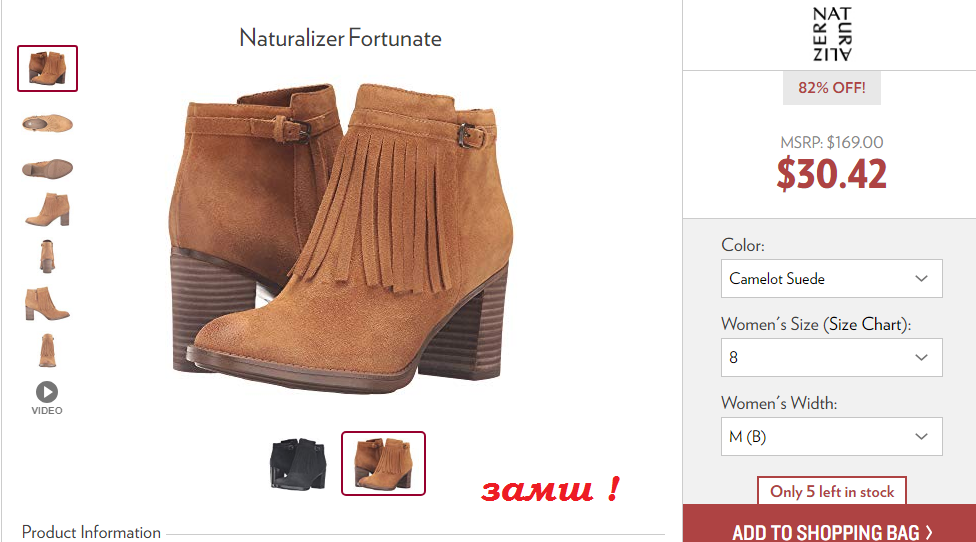The image size is (976, 542).
Task: Click the Naturalizer brand logo
Action: tap(832, 34)
